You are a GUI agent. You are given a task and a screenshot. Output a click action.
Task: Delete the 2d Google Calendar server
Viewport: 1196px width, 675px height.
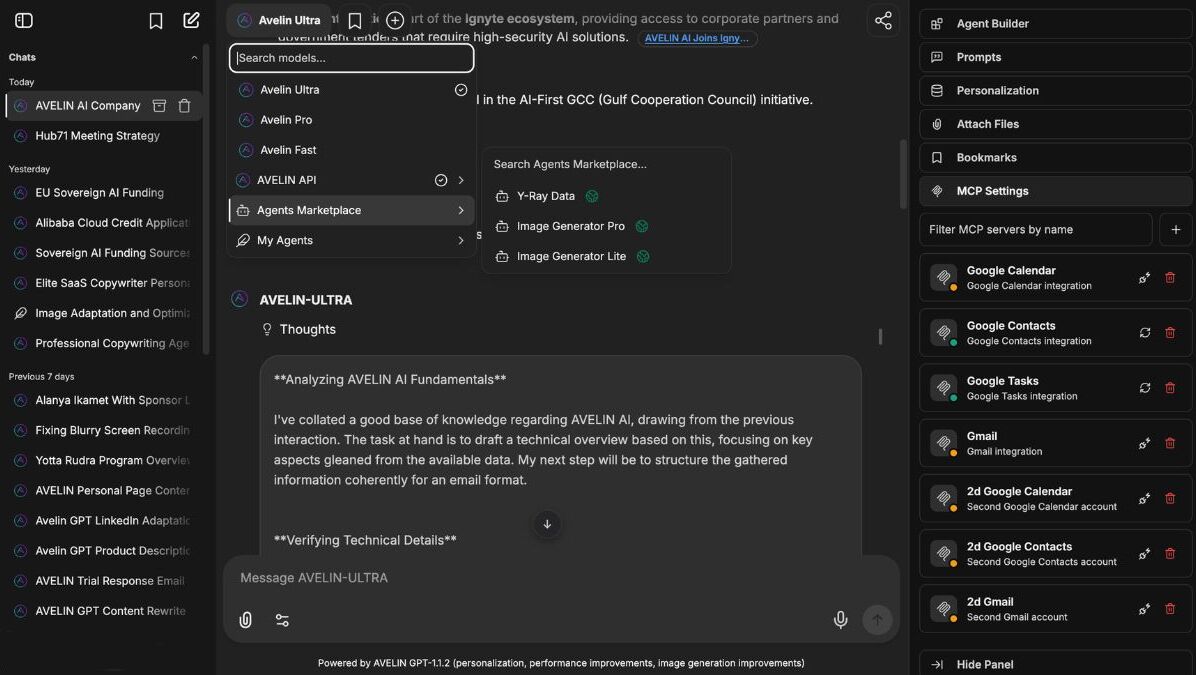pyautogui.click(x=1170, y=499)
